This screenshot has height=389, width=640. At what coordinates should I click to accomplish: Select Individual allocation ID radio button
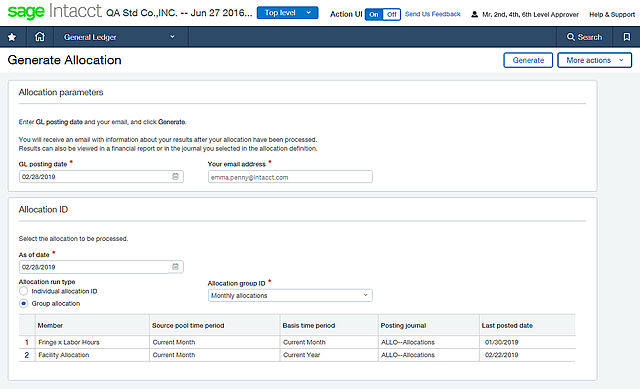pyautogui.click(x=24, y=291)
